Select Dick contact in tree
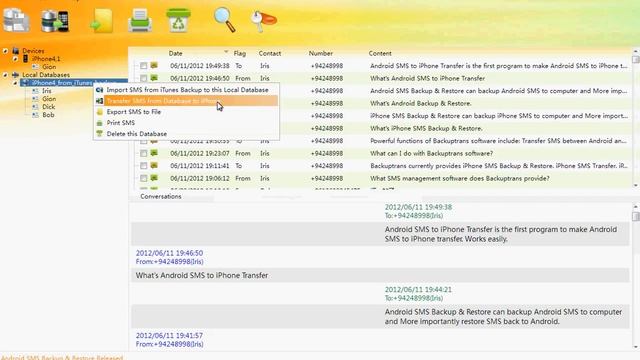 pos(49,107)
